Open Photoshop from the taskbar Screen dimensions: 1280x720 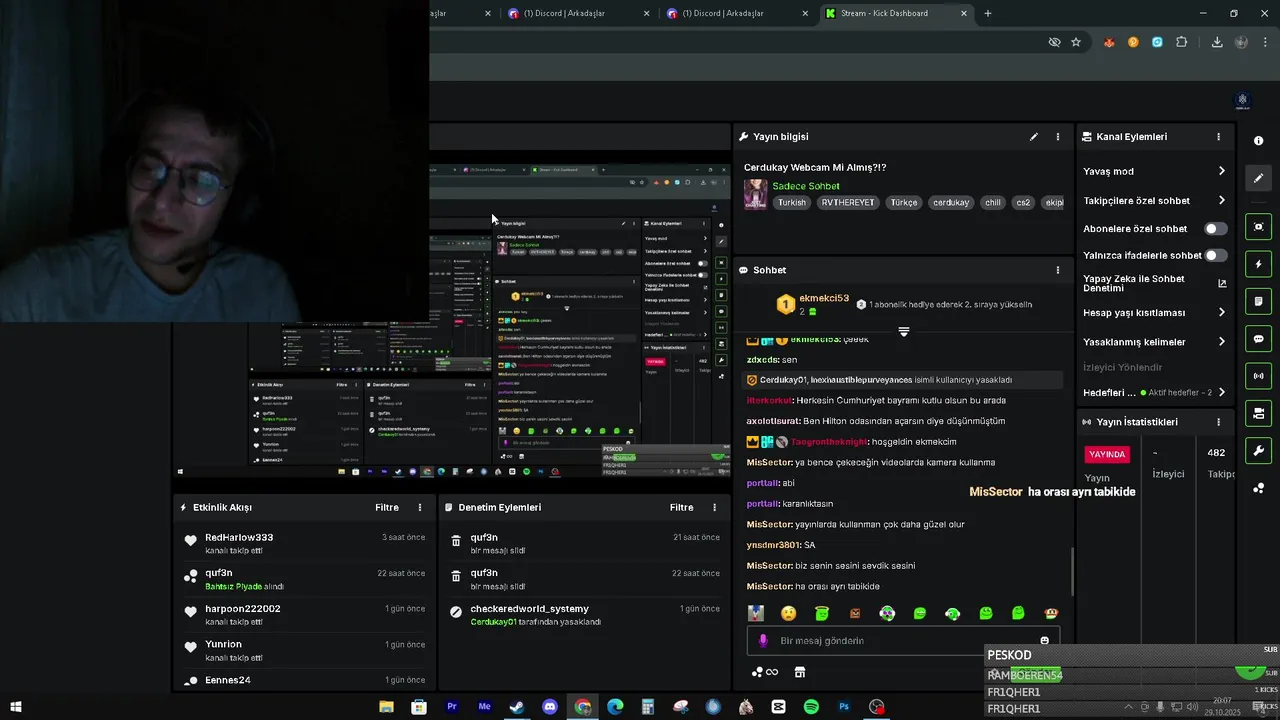tap(844, 707)
